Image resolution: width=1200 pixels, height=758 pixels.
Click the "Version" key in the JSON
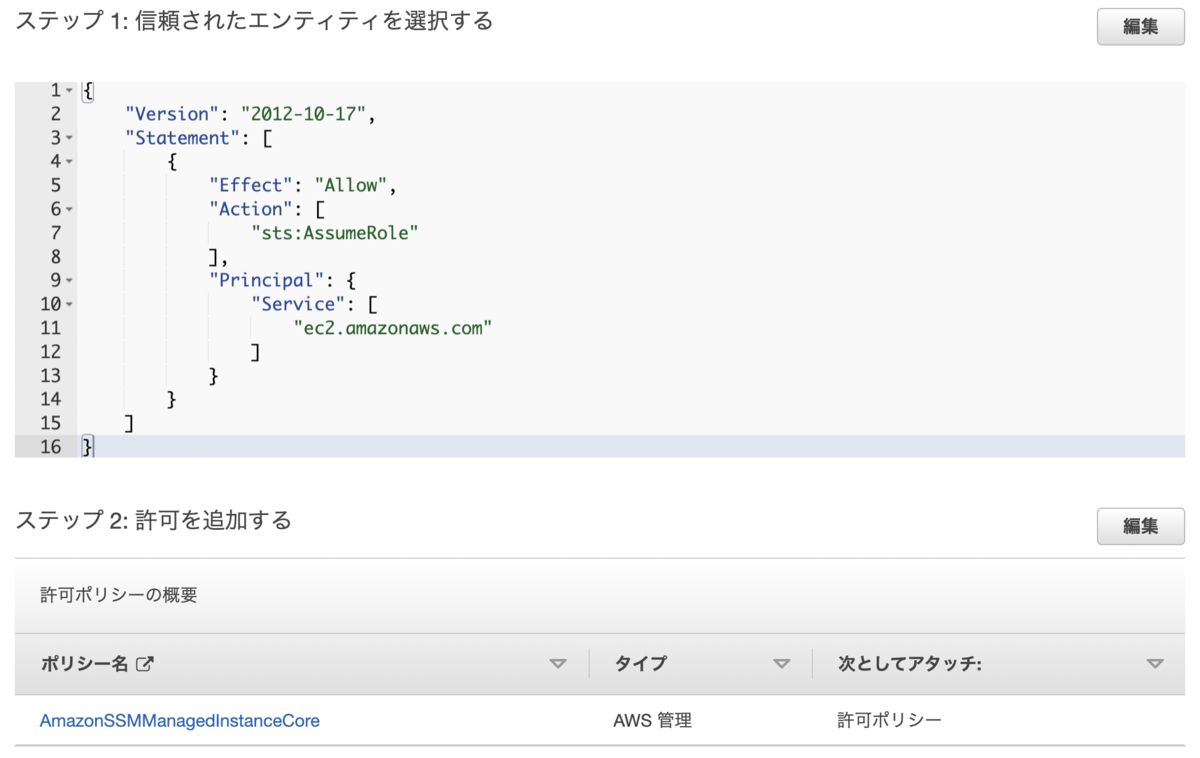pos(172,114)
